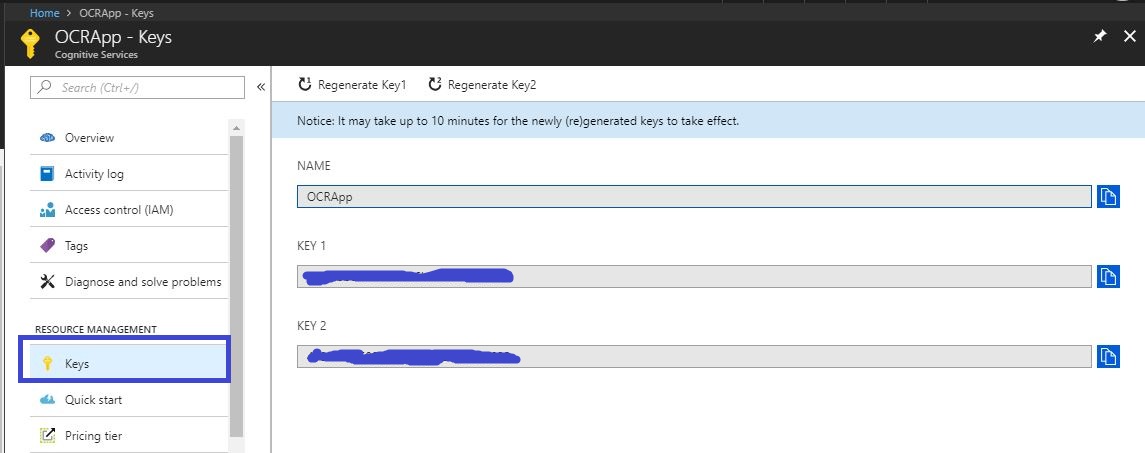Collapse the sidebar with double chevron

point(261,87)
